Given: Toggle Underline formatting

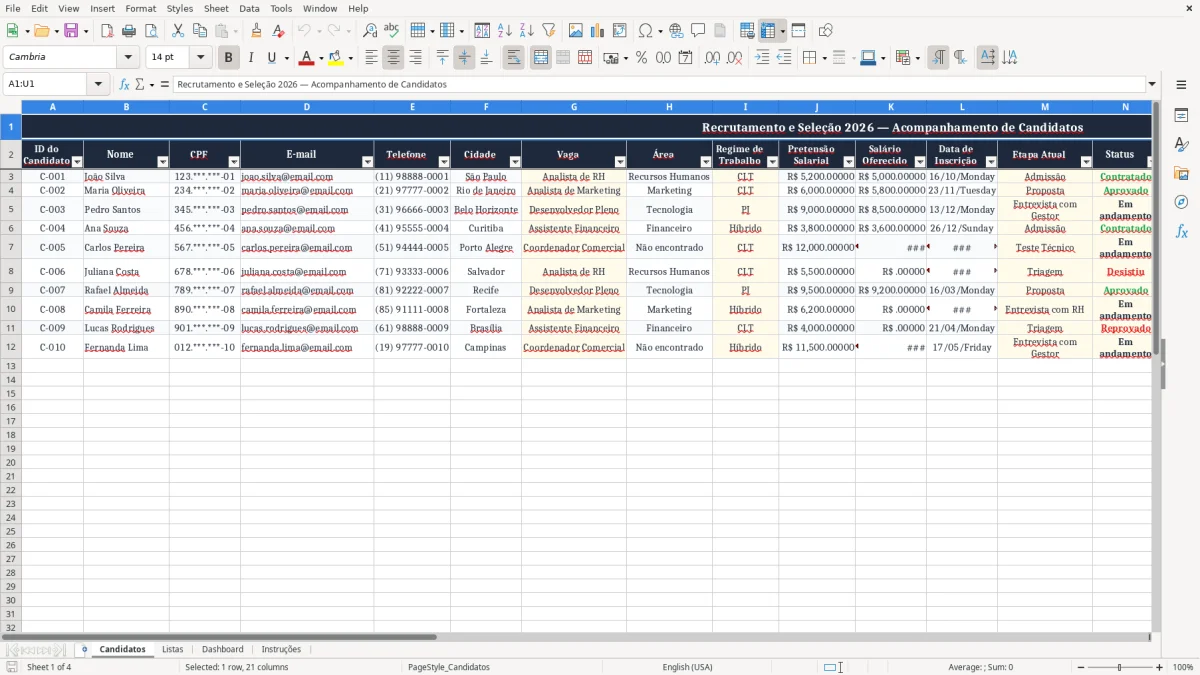Looking at the screenshot, I should [x=271, y=58].
